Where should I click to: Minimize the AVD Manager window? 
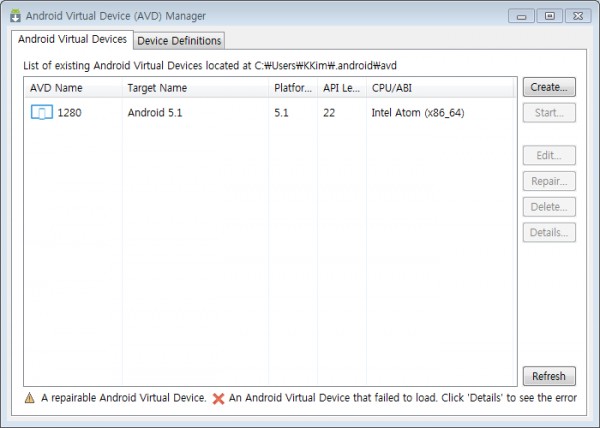coord(521,16)
